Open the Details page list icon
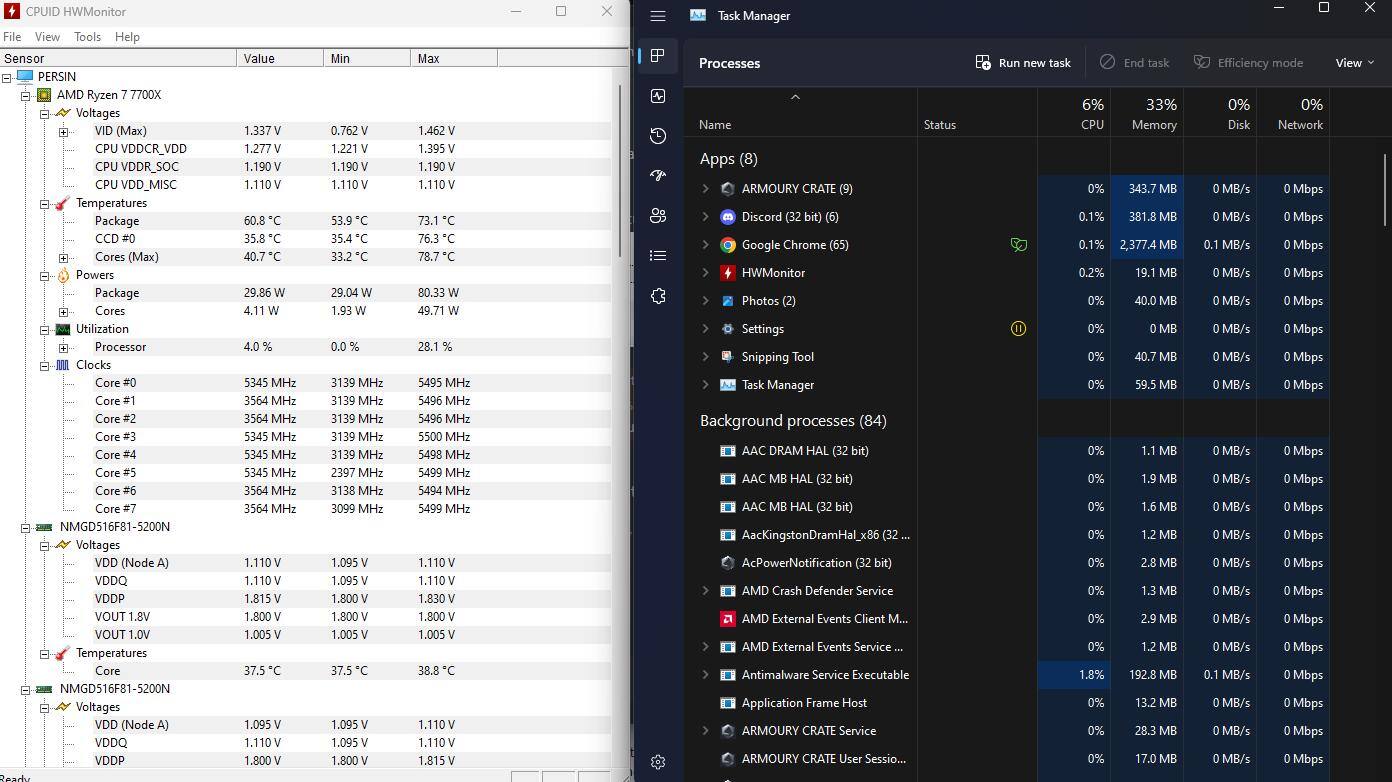This screenshot has height=782, width=1392. tap(658, 256)
